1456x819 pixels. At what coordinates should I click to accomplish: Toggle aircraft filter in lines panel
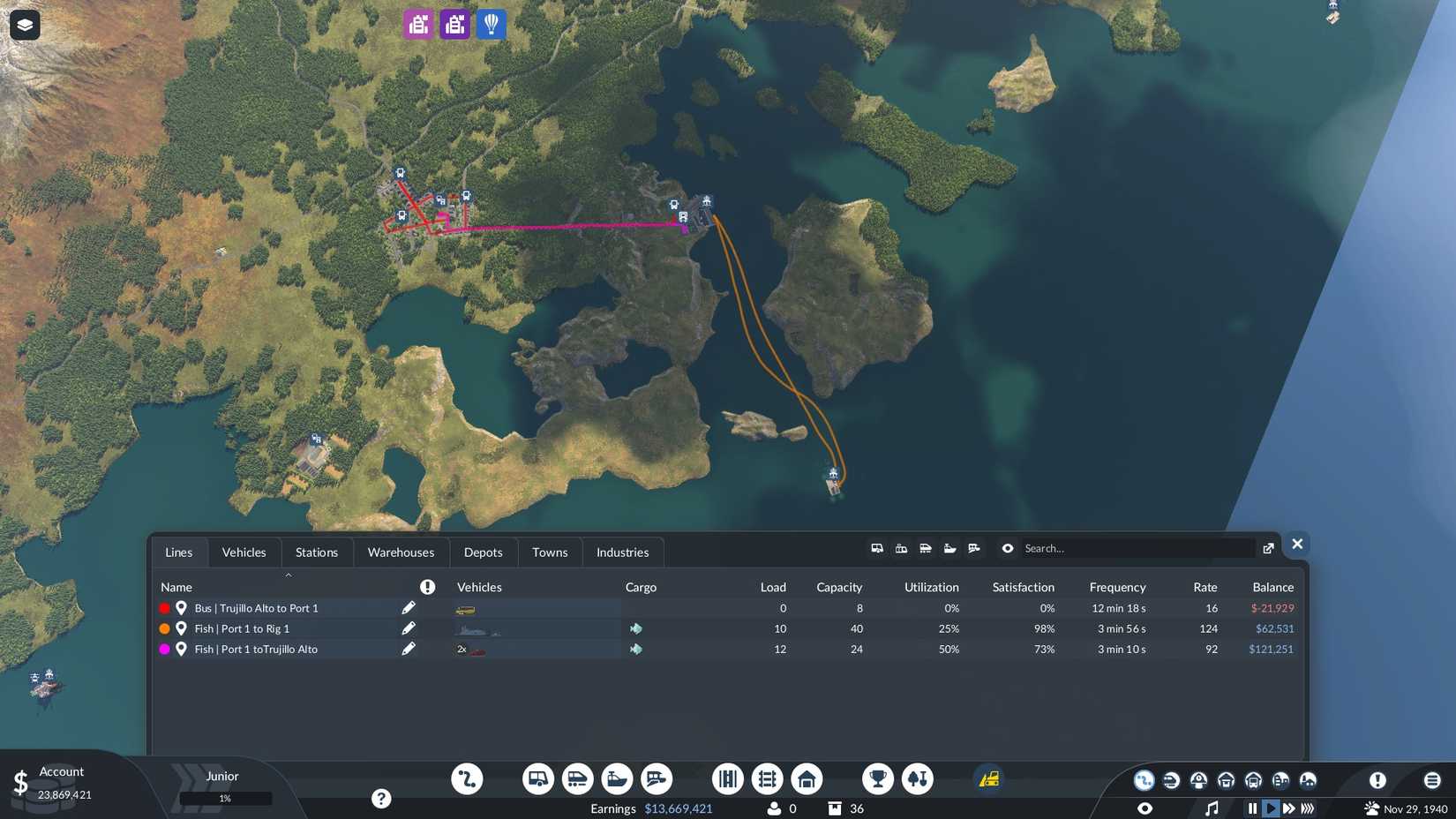pos(974,549)
